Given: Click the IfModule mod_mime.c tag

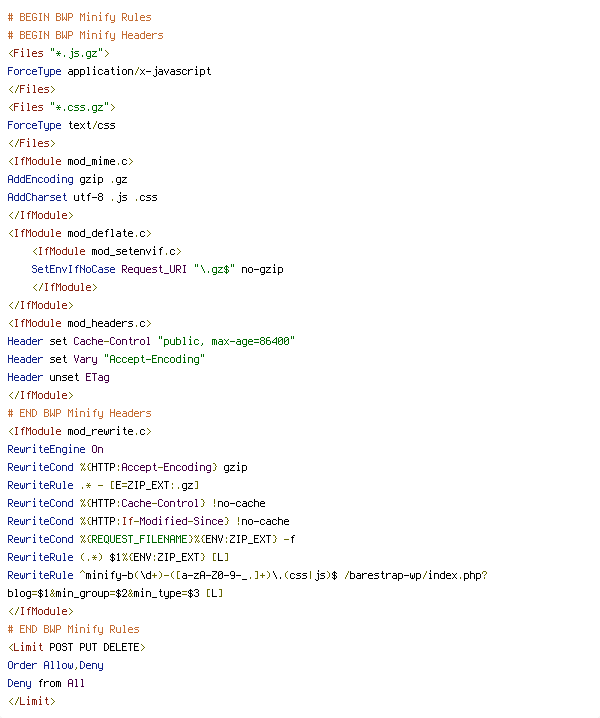Looking at the screenshot, I should click(x=71, y=161).
